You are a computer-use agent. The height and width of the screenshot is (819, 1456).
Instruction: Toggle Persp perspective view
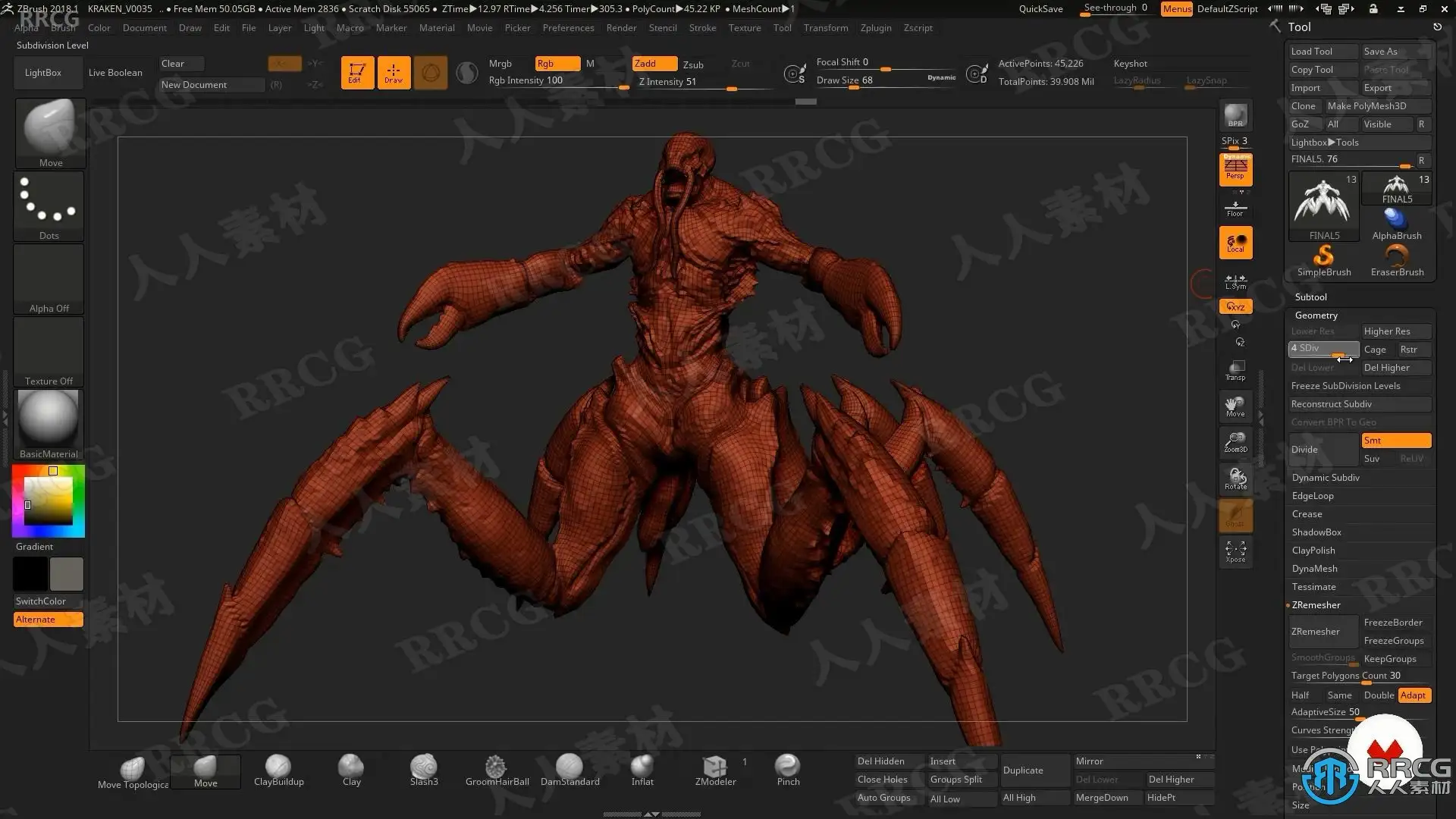(x=1235, y=169)
